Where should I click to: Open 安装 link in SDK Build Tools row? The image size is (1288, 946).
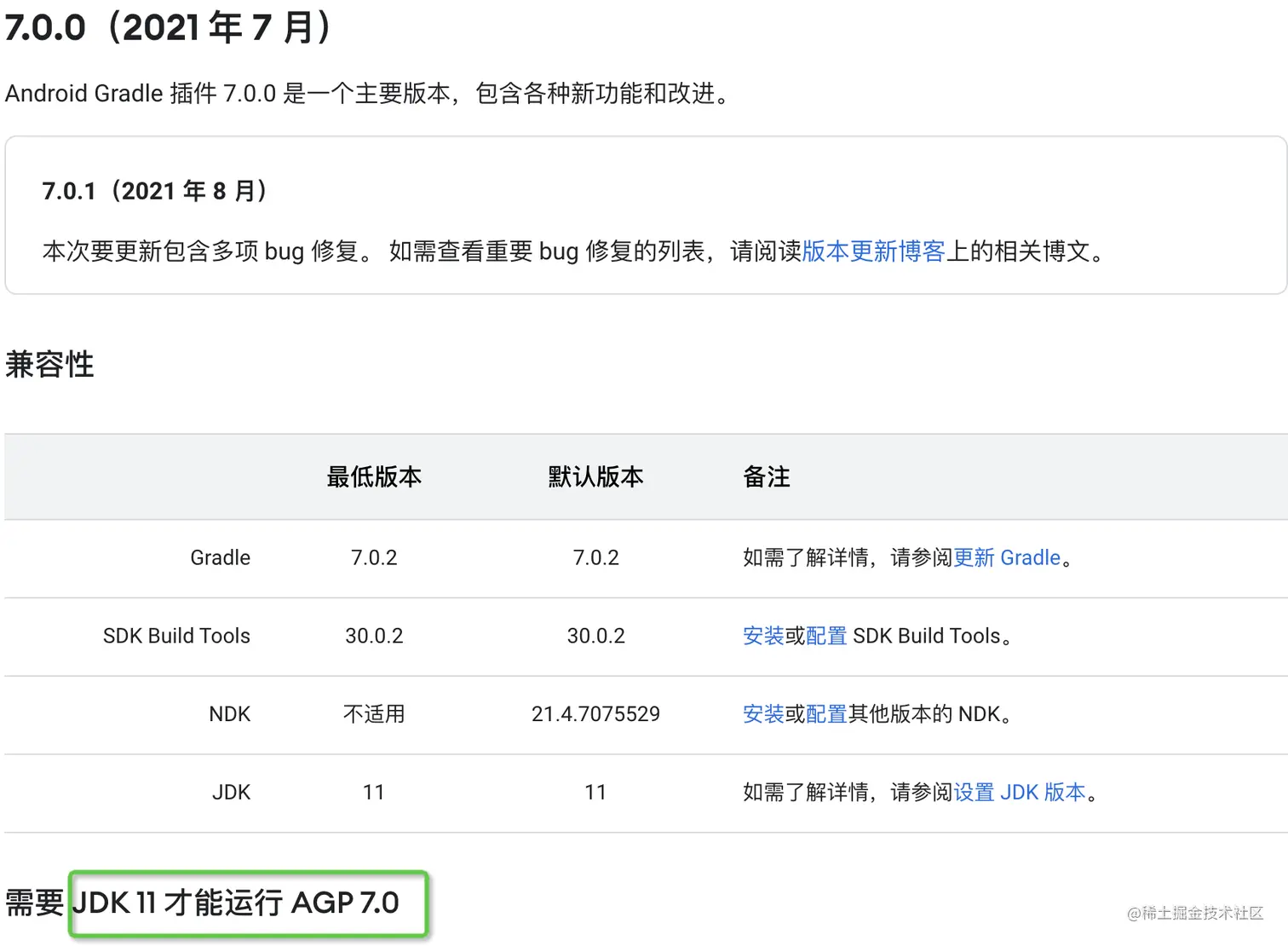pyautogui.click(x=762, y=636)
